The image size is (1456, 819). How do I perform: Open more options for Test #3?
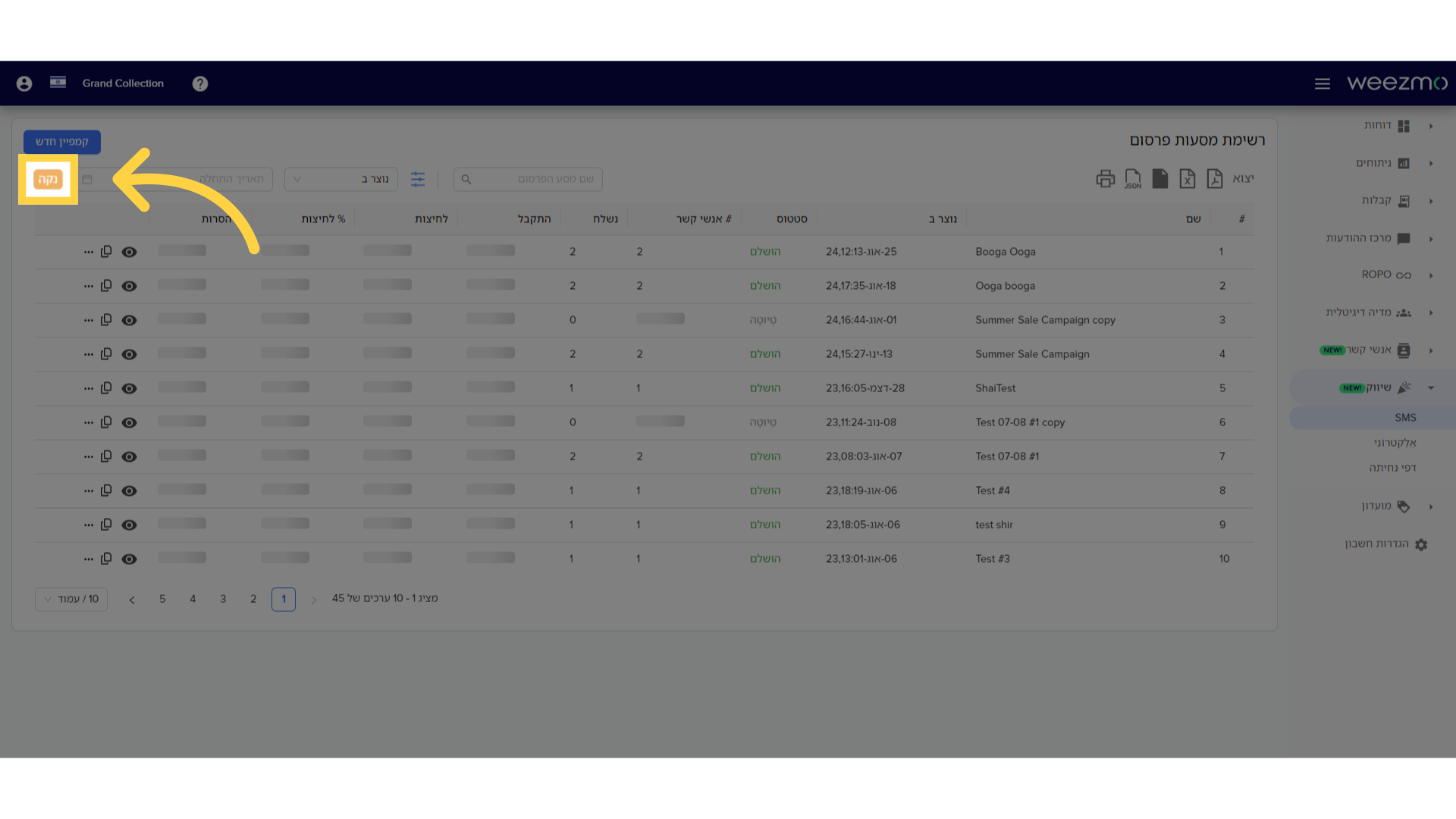pos(89,559)
